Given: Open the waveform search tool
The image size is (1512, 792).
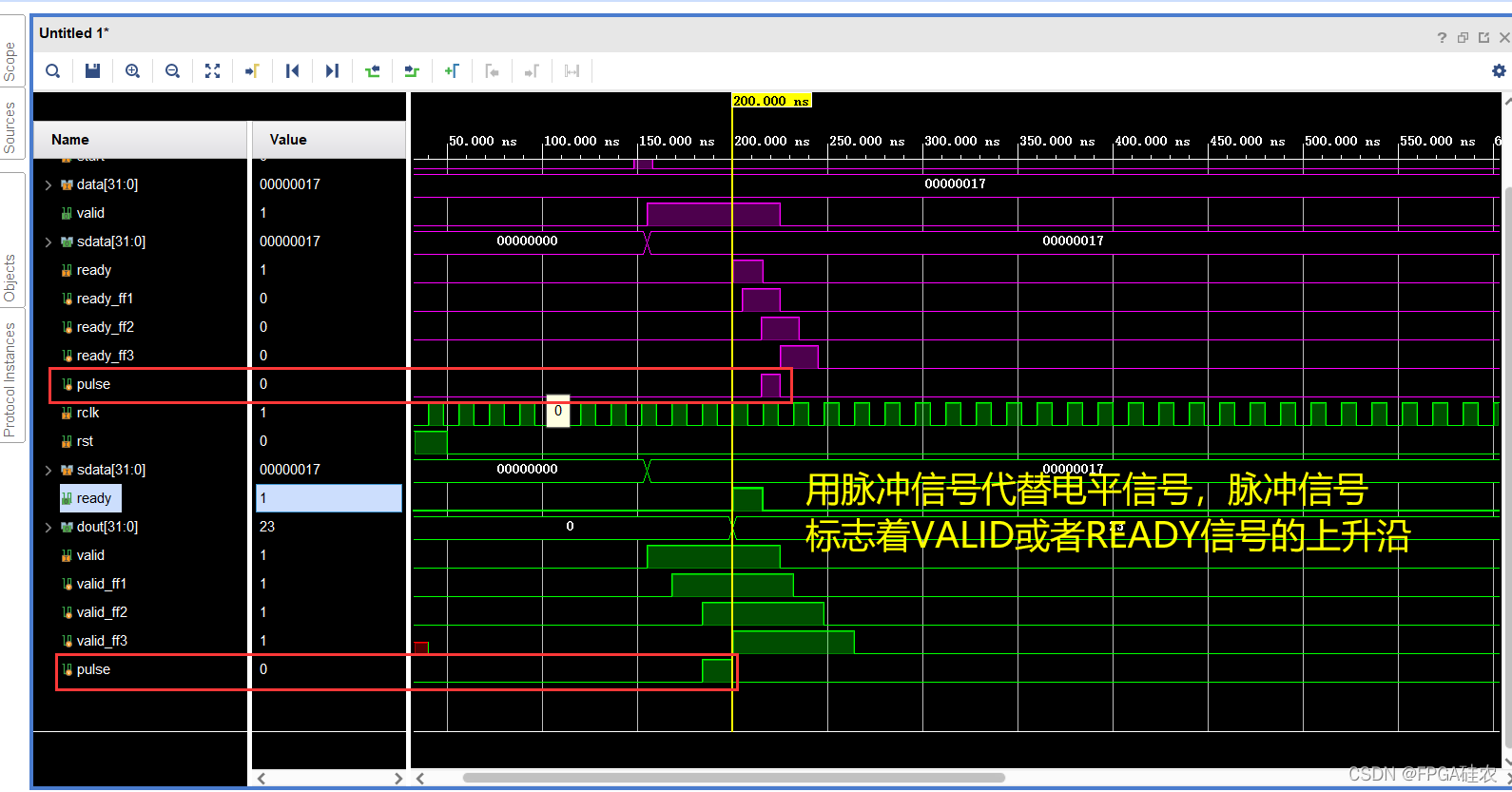Looking at the screenshot, I should 53,71.
